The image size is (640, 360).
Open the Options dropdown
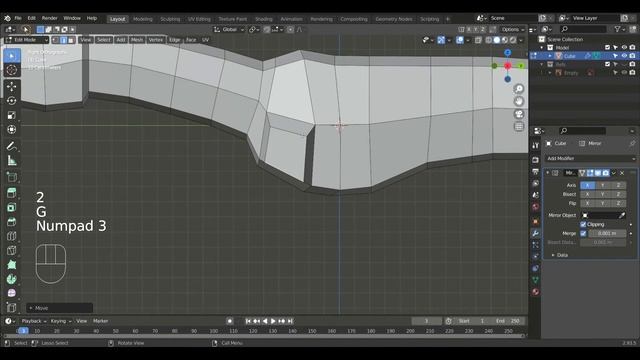(513, 29)
